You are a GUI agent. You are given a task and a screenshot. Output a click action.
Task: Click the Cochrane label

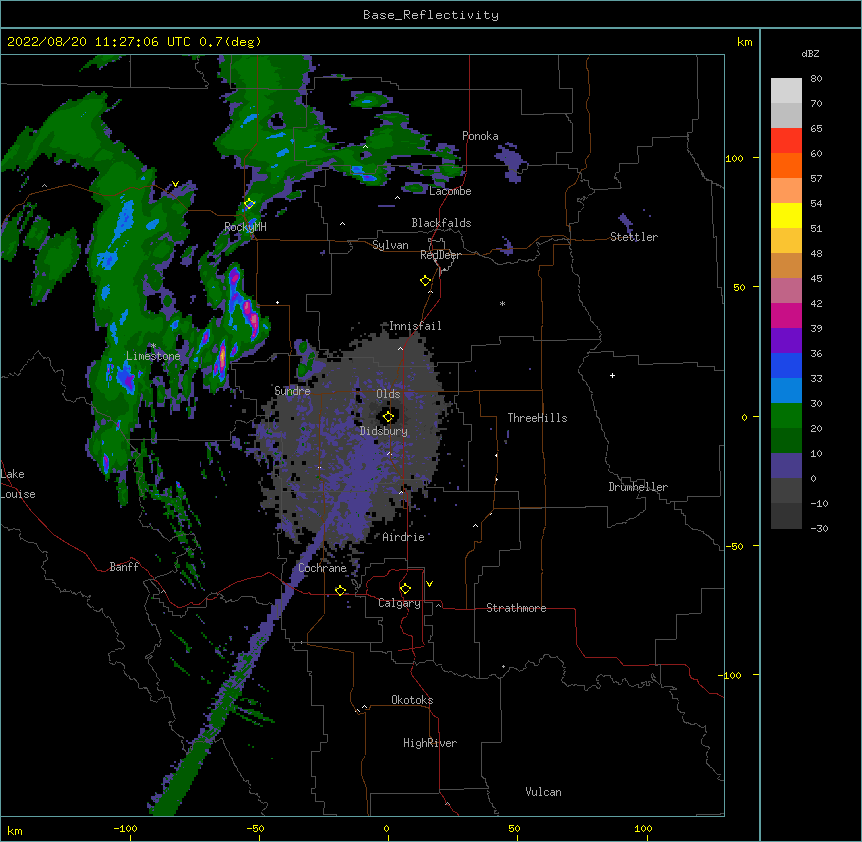(322, 568)
